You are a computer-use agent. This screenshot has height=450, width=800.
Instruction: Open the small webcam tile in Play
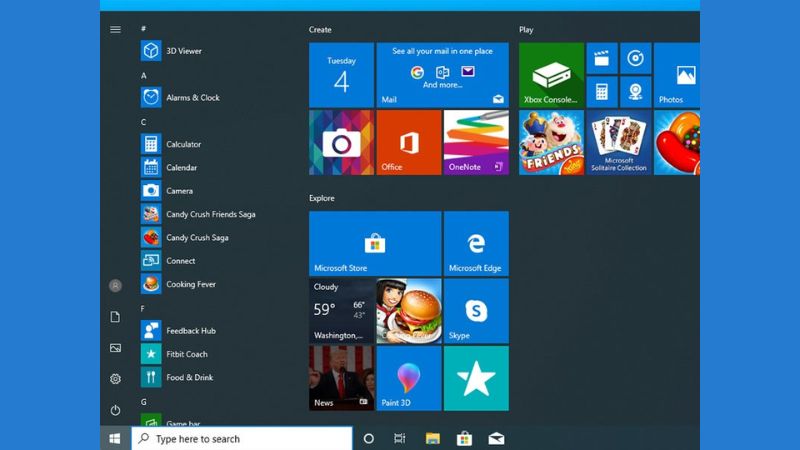[636, 92]
